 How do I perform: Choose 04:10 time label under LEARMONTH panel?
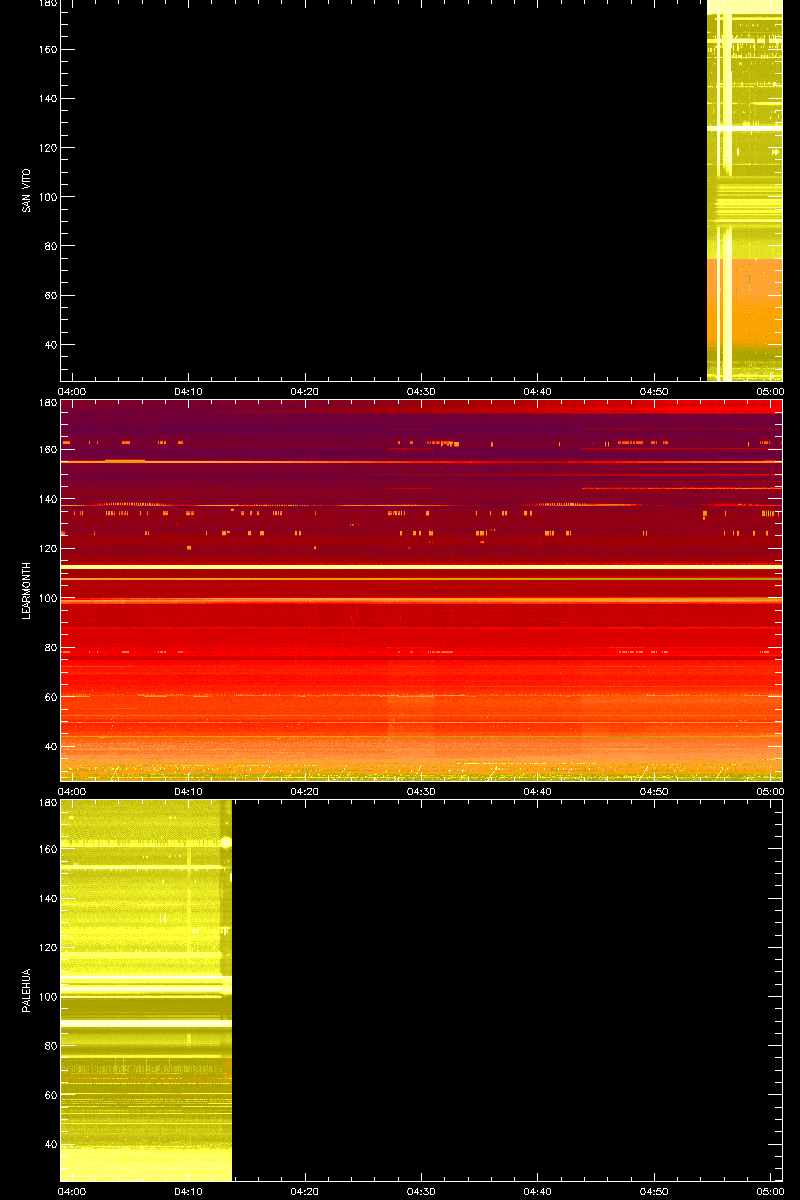click(189, 791)
